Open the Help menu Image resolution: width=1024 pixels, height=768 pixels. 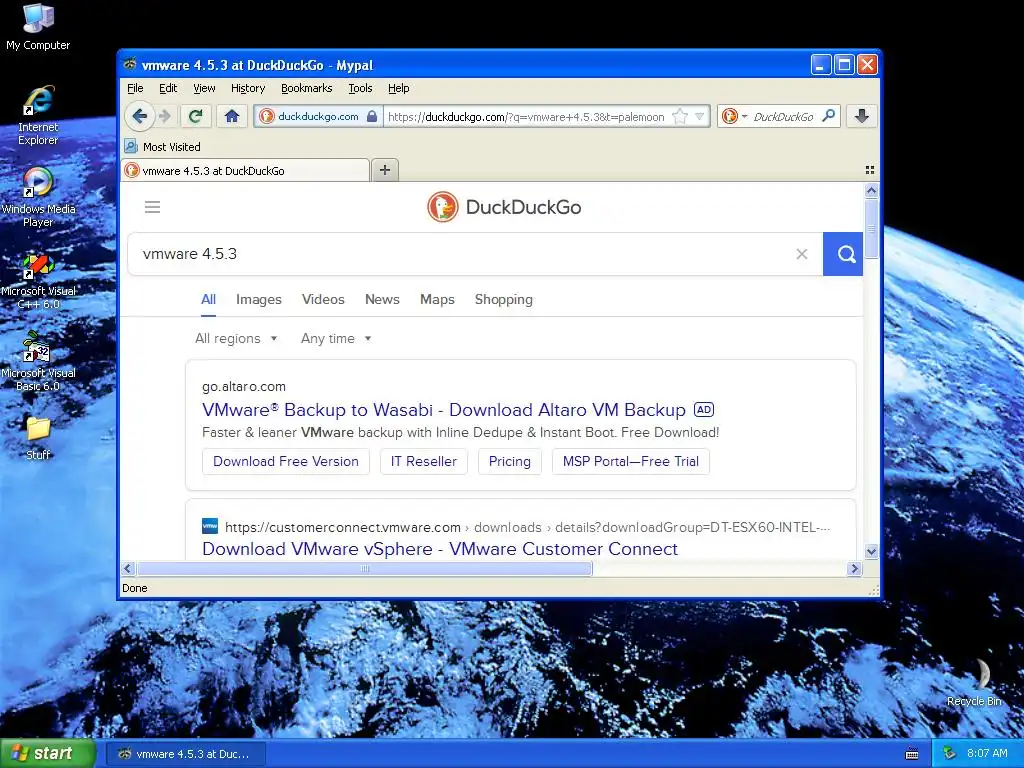coord(398,88)
